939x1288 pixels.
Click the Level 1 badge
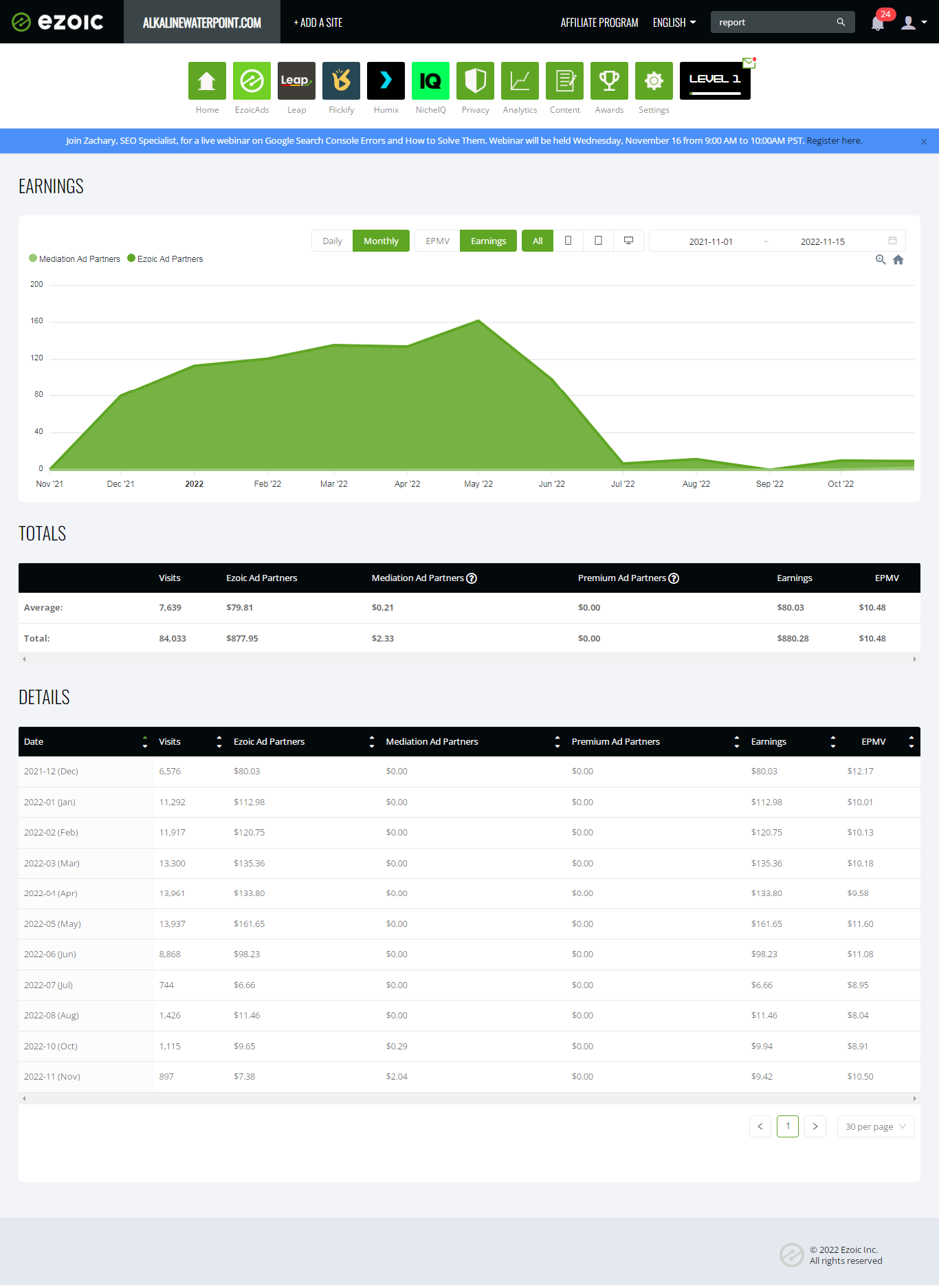click(x=715, y=80)
